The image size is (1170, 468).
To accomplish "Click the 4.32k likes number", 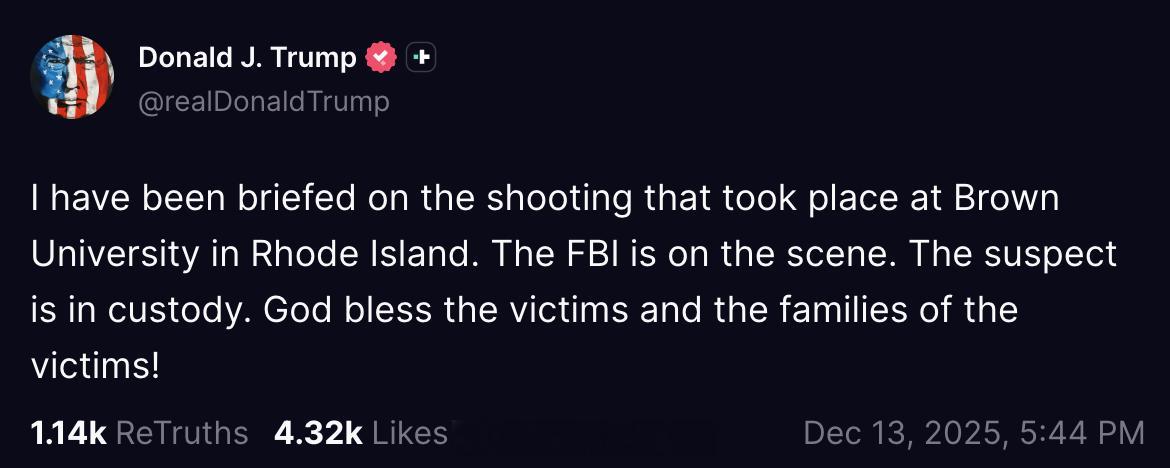I will pos(317,432).
